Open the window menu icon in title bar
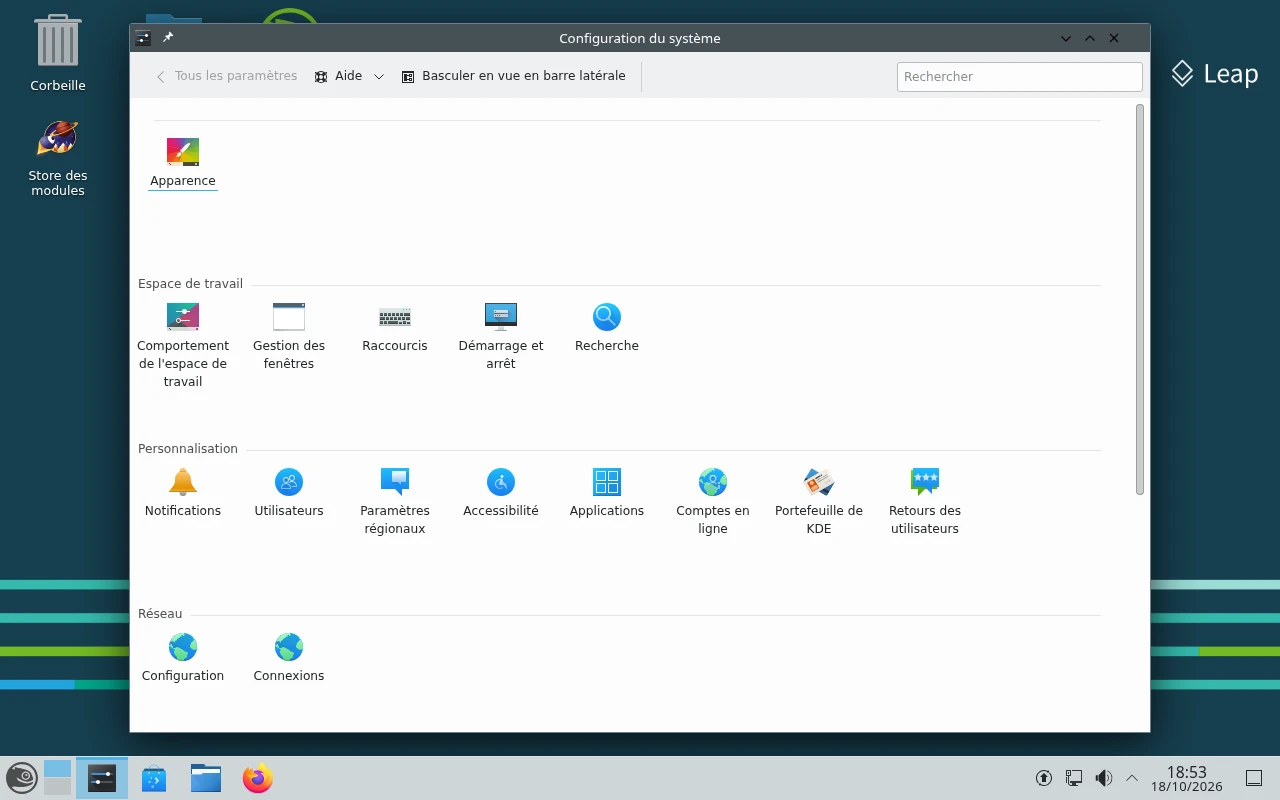This screenshot has height=800, width=1280. pyautogui.click(x=143, y=38)
